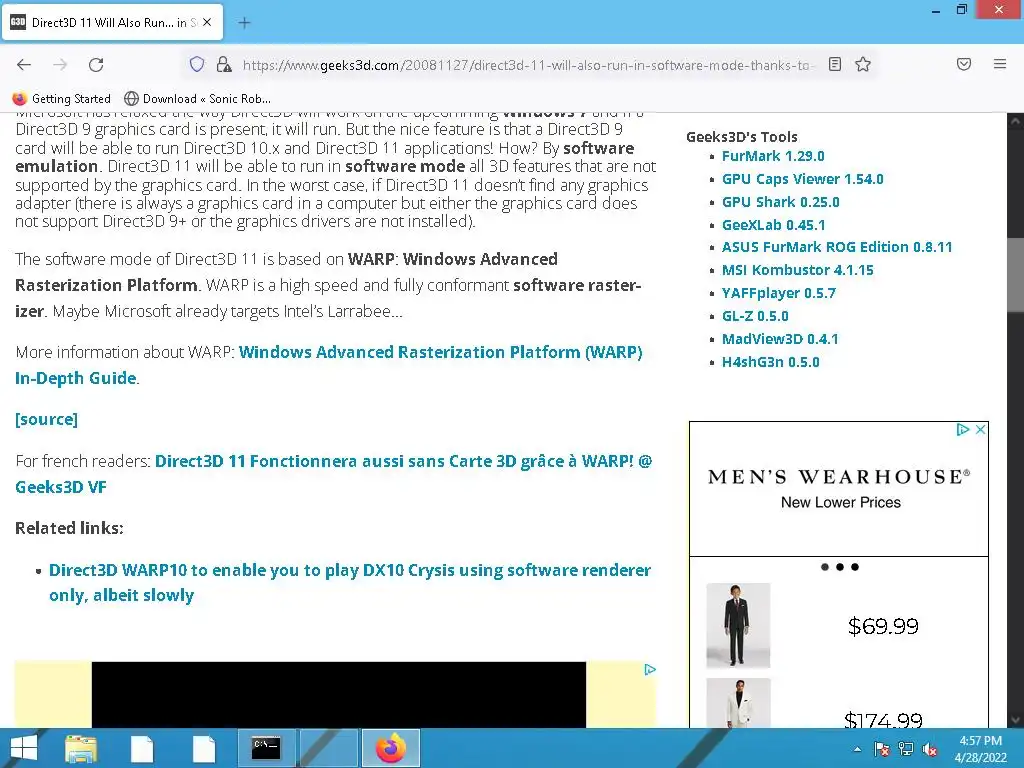Show hidden system tray icons
Viewport: 1024px width, 768px height.
pos(857,749)
